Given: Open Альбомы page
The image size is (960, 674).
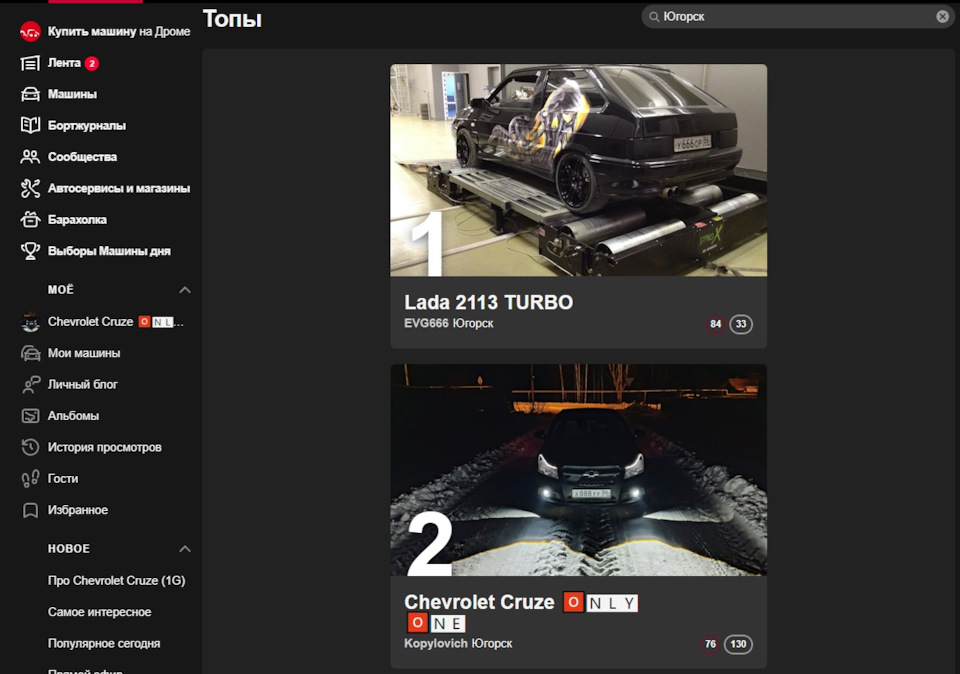Looking at the screenshot, I should 73,416.
